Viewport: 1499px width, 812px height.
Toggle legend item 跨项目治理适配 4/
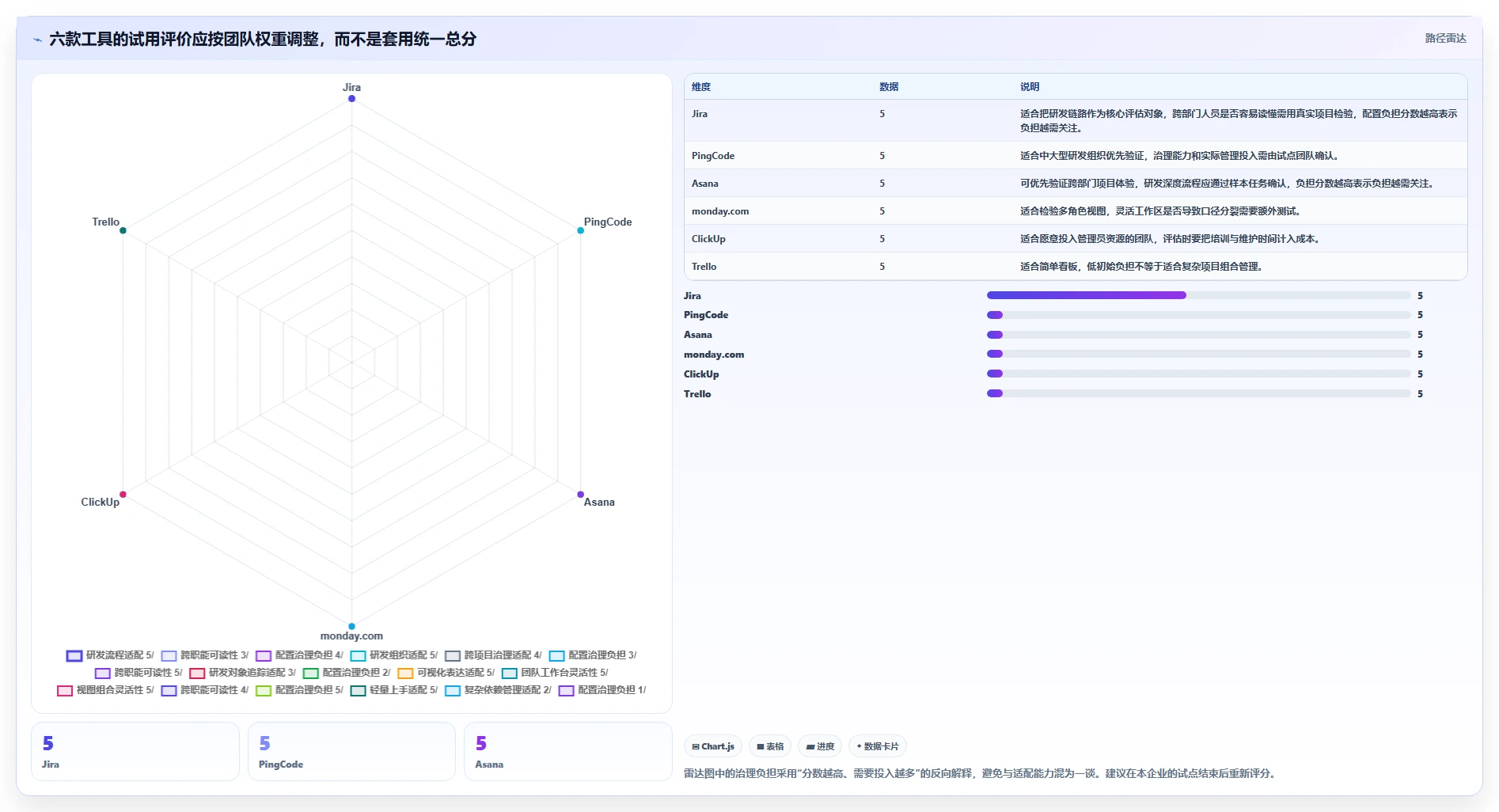coord(493,655)
